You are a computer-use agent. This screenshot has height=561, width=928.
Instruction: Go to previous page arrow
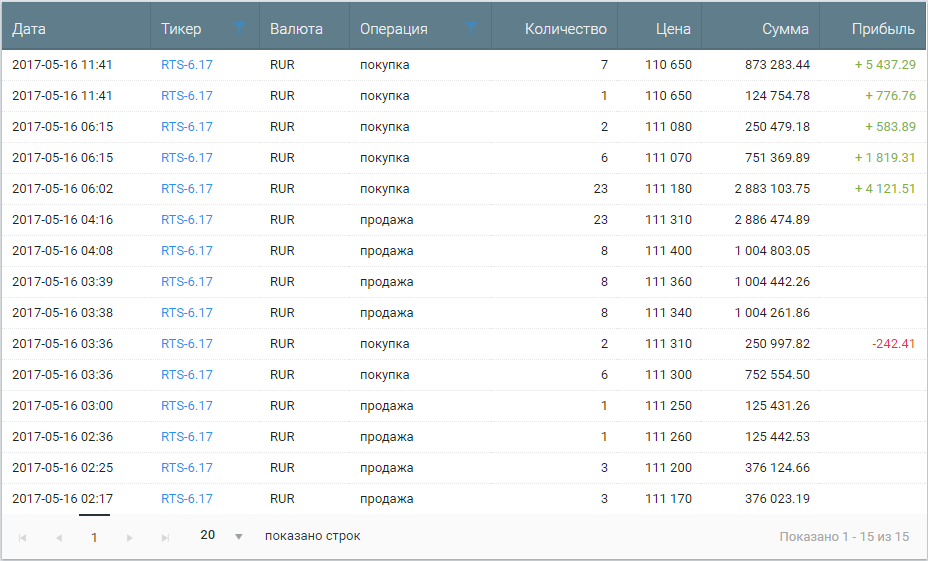[x=59, y=537]
